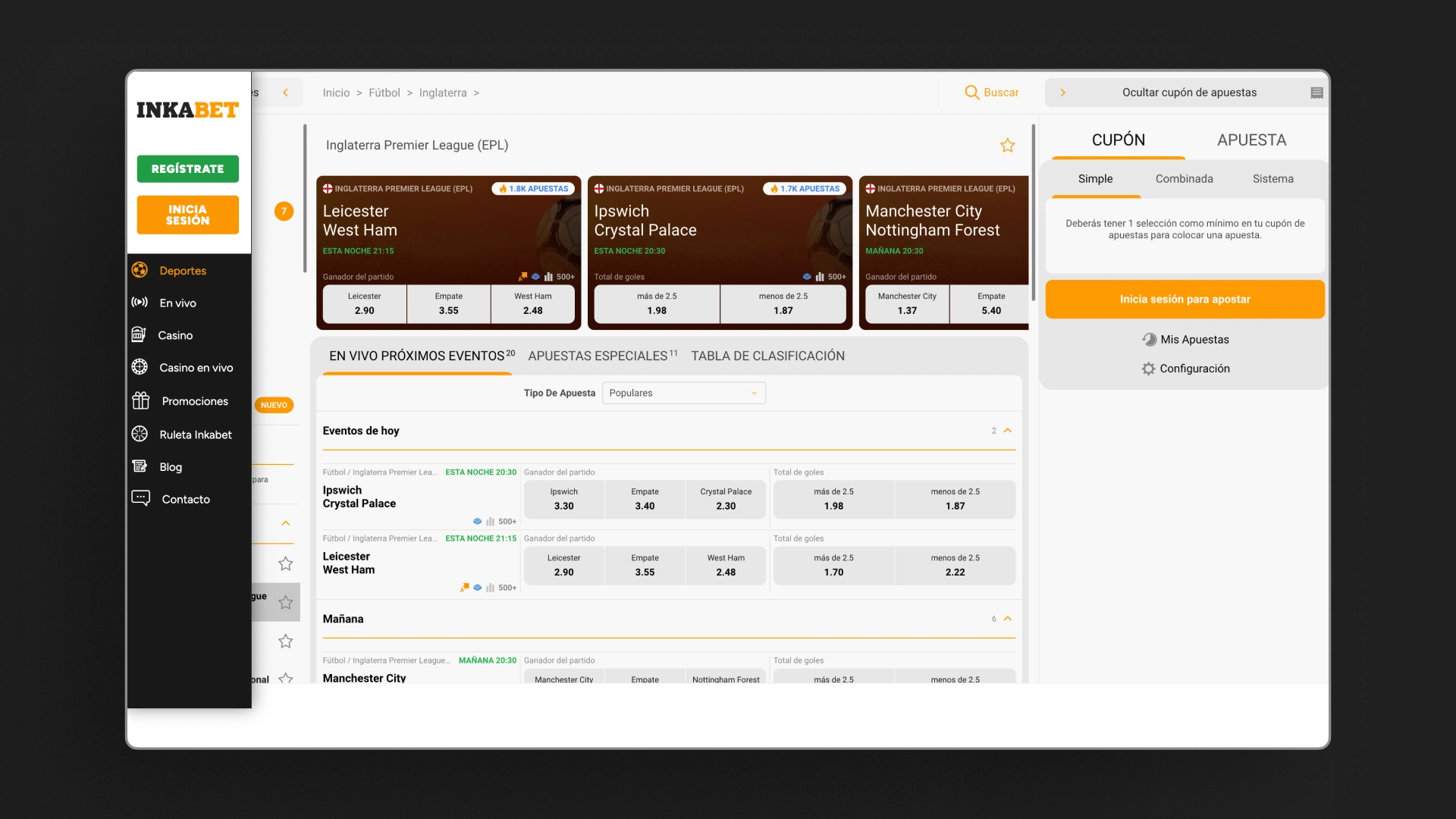Select Empate 3.55 in Leicester row

645,566
